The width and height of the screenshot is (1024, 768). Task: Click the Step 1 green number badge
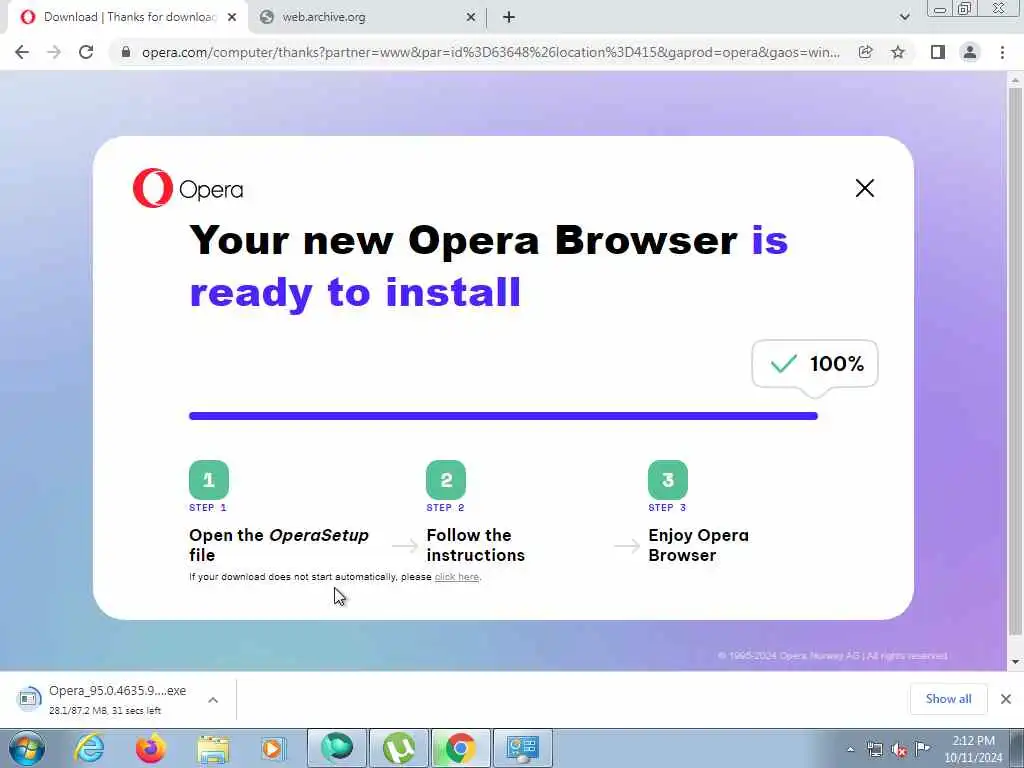click(x=209, y=480)
